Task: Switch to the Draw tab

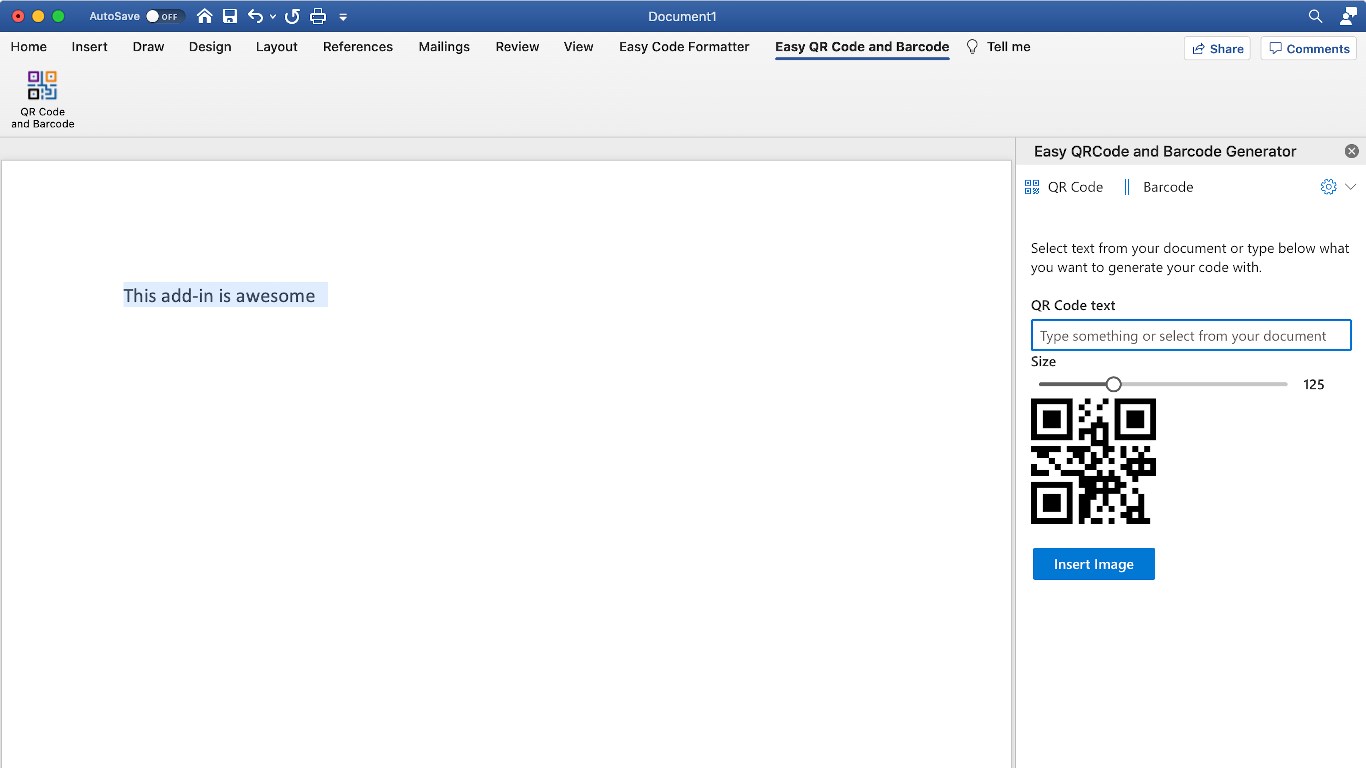Action: (148, 47)
